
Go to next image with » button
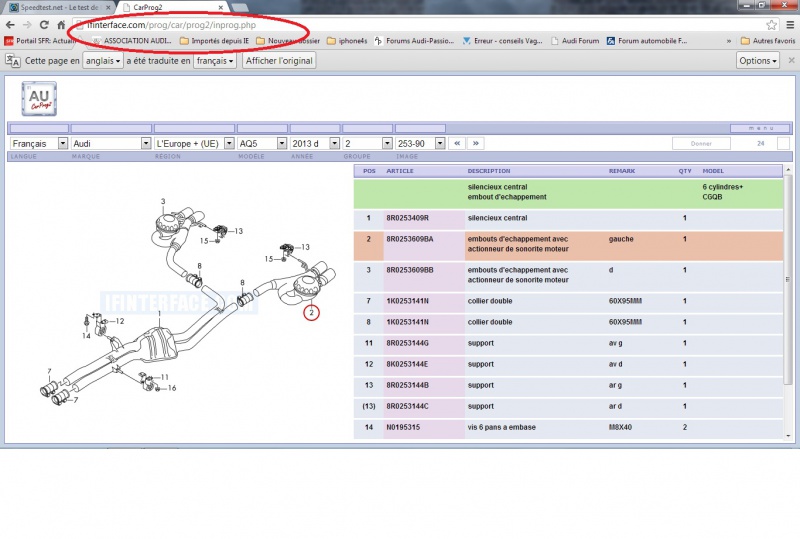pos(476,144)
